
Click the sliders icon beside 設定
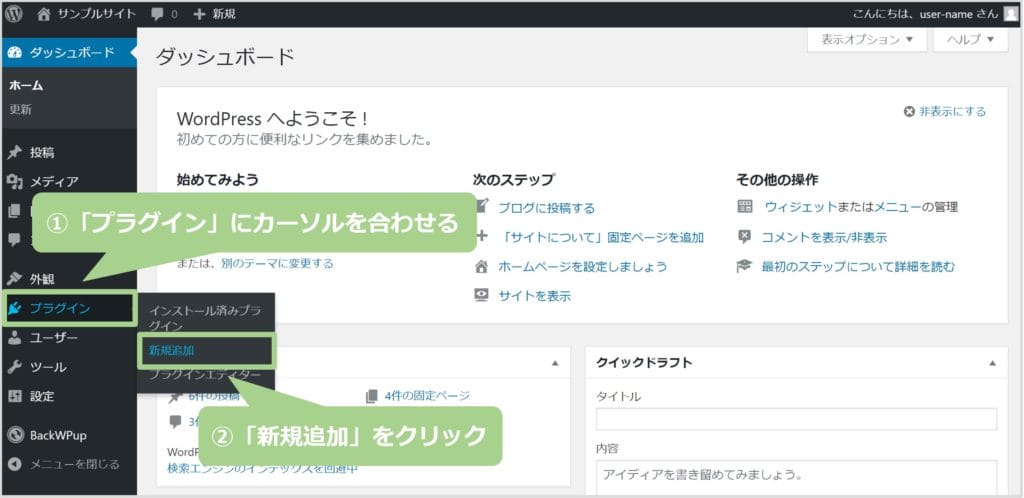point(14,396)
